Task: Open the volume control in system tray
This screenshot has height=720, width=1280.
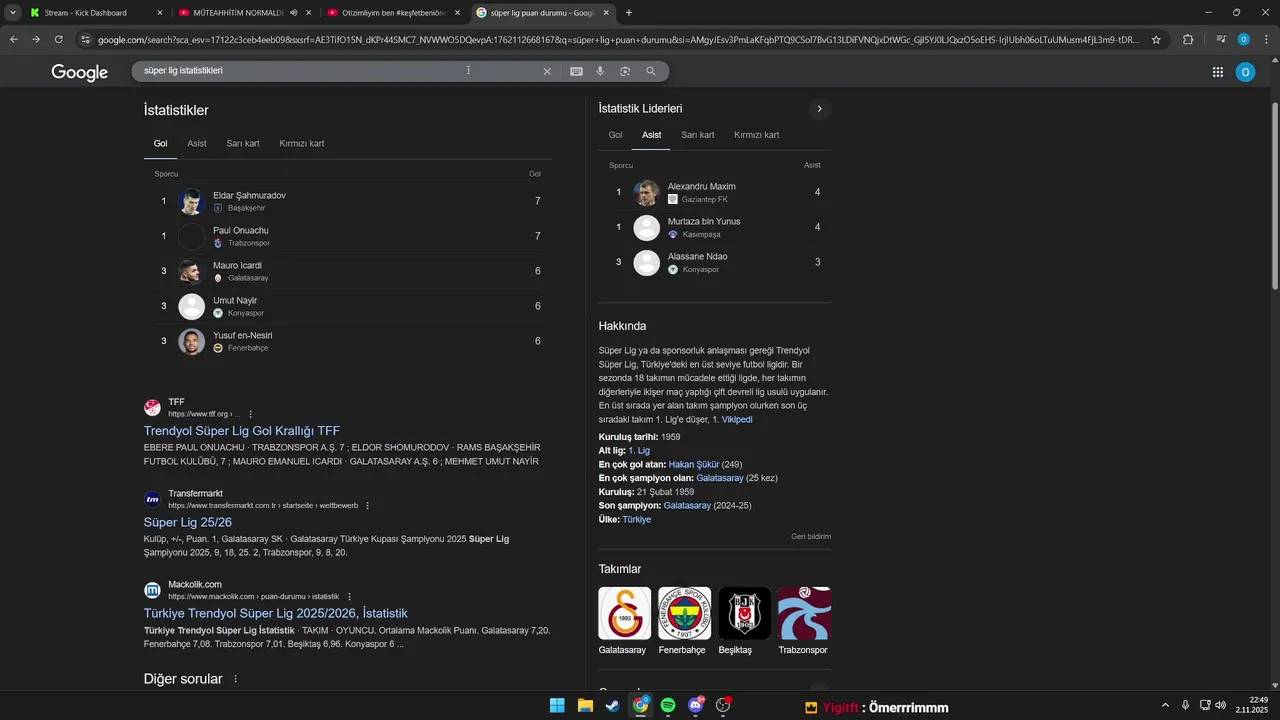Action: point(1220,705)
